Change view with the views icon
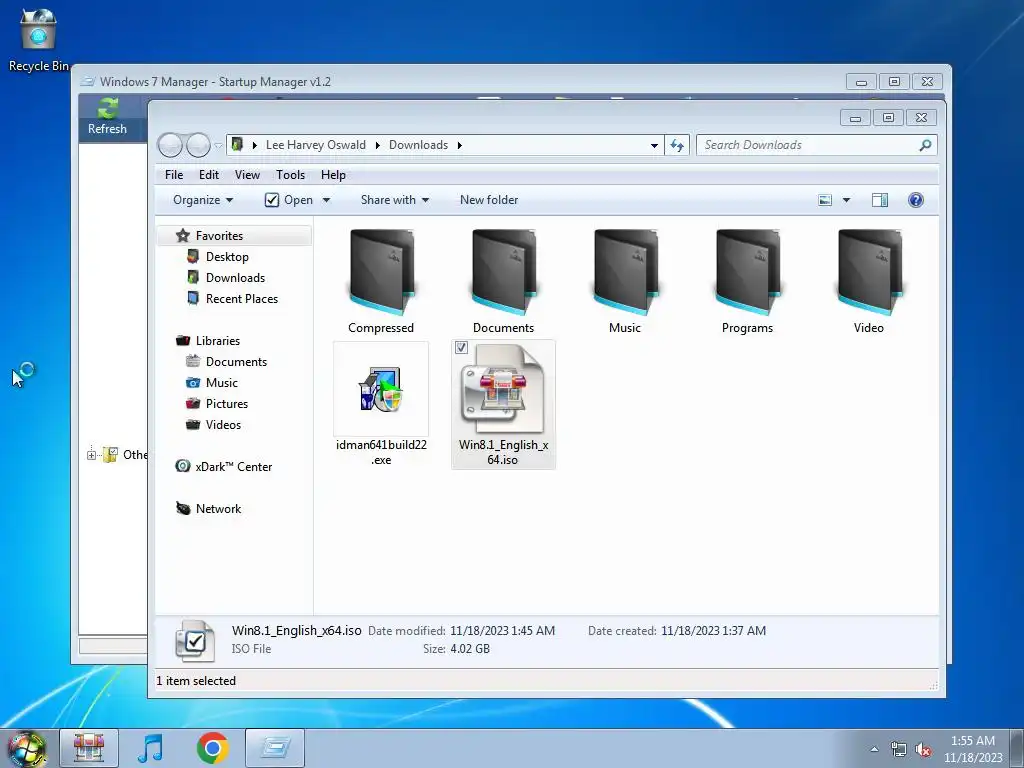Screen dimensions: 1024x768 coord(825,200)
